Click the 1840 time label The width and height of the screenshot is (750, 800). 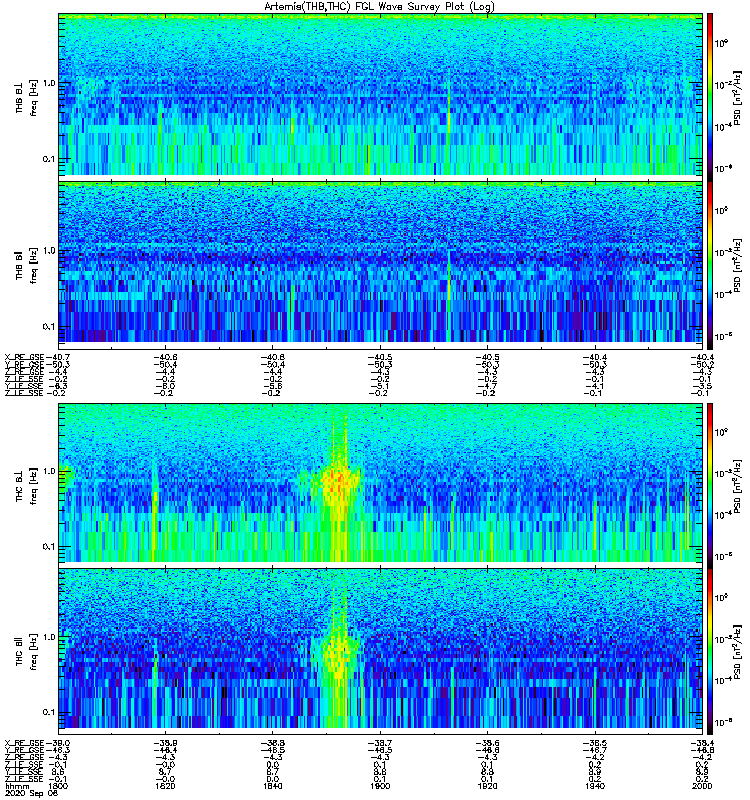point(272,786)
